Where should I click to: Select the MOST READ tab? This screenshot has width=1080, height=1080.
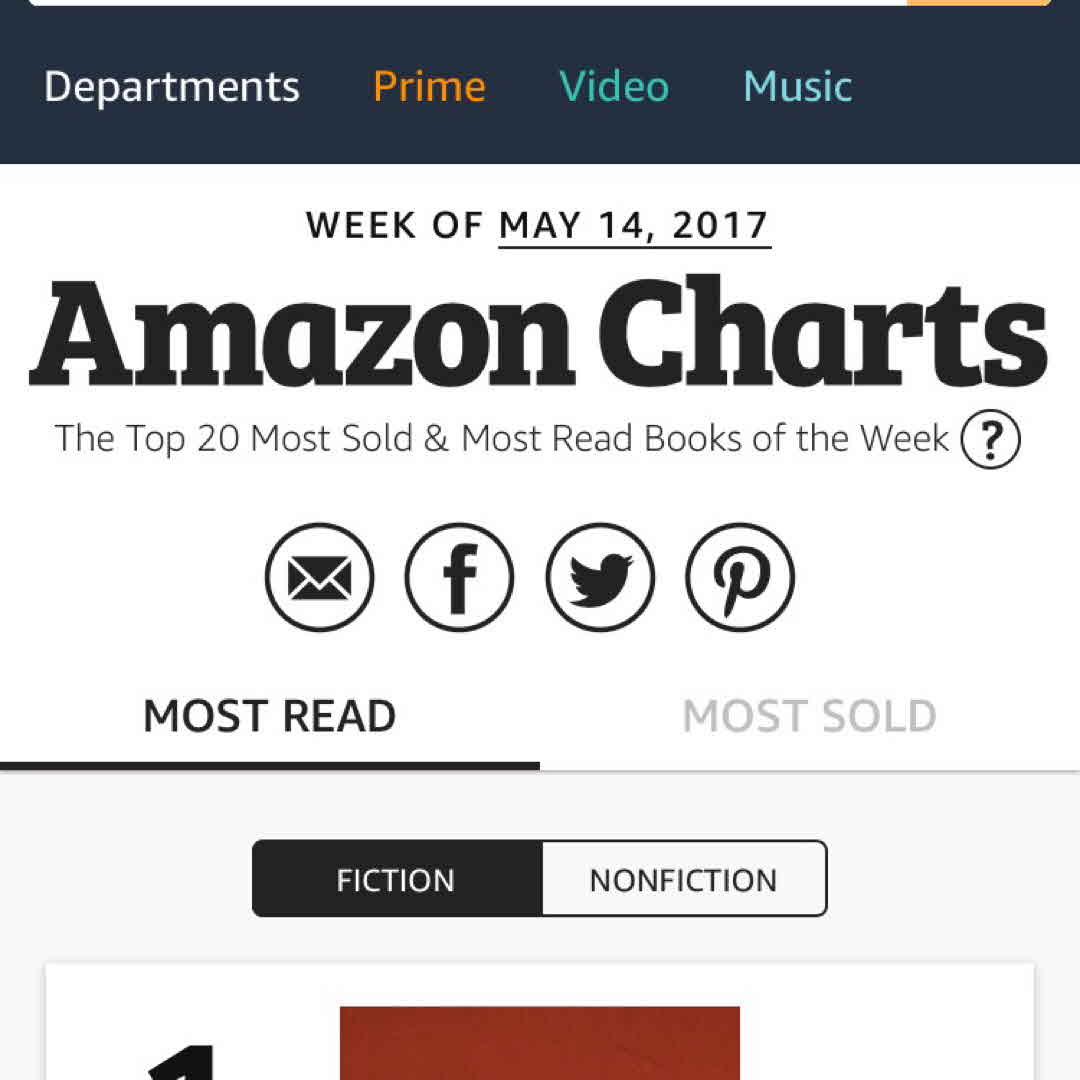click(x=270, y=716)
